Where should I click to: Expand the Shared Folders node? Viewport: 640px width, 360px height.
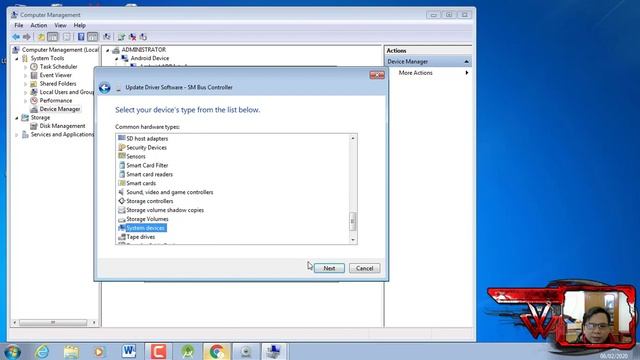[x=26, y=84]
